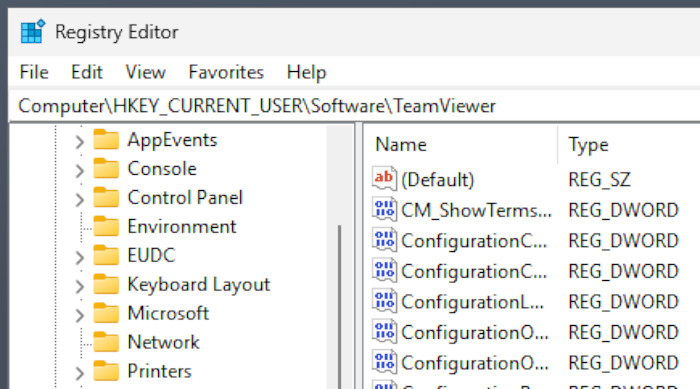Open the File menu

[34, 72]
